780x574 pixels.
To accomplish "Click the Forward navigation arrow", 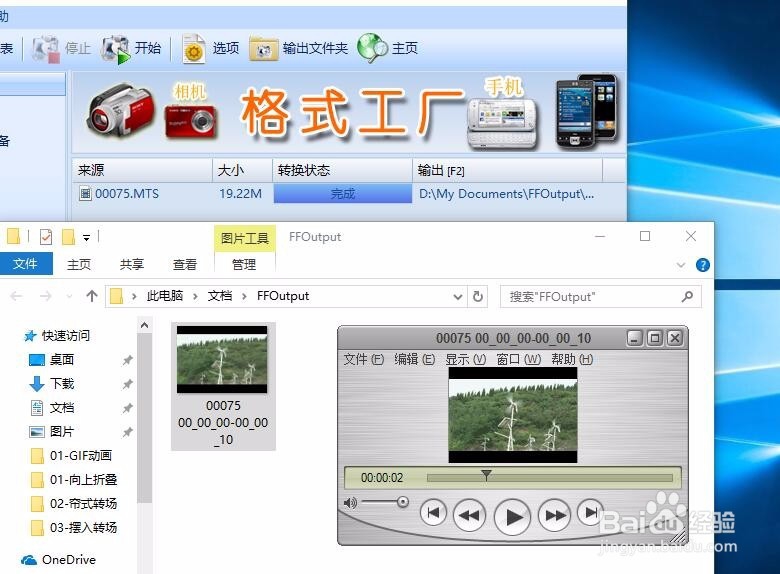I will click(46, 296).
